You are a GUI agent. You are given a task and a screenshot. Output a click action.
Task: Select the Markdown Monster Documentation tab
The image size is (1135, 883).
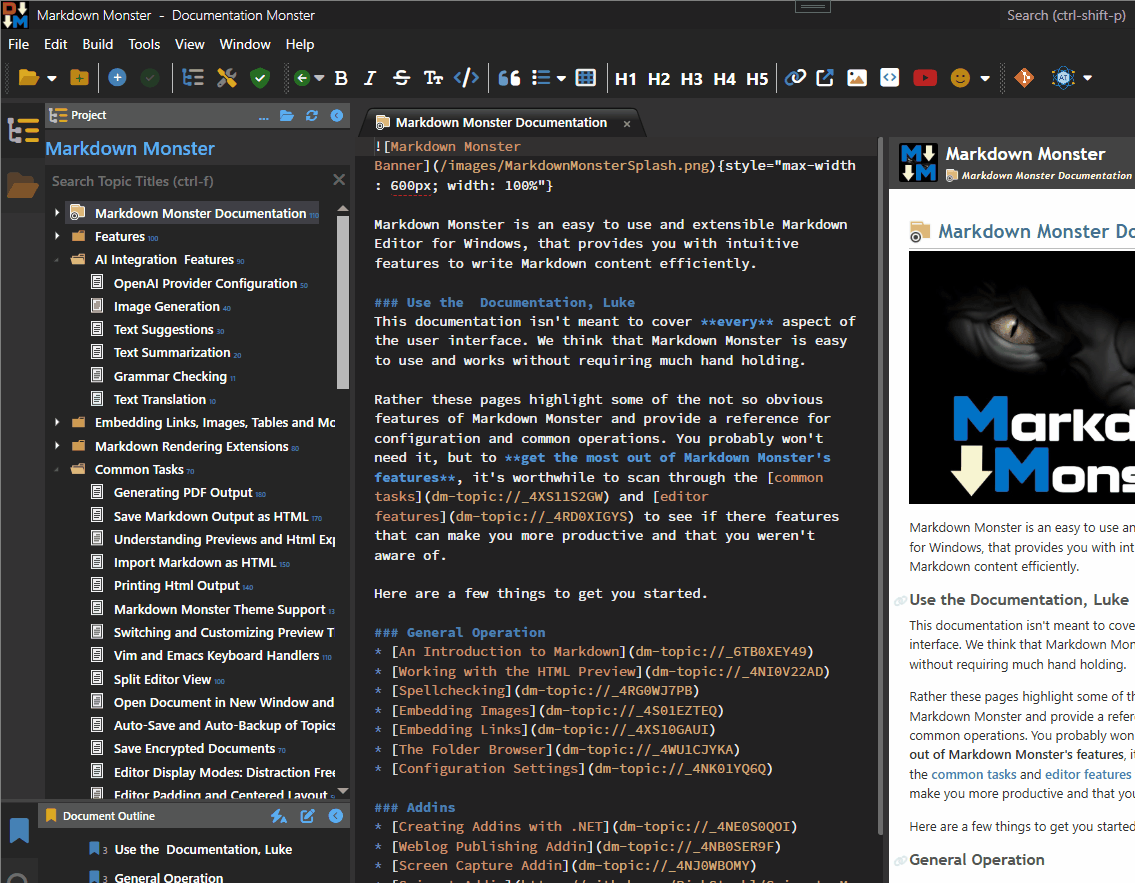click(501, 123)
